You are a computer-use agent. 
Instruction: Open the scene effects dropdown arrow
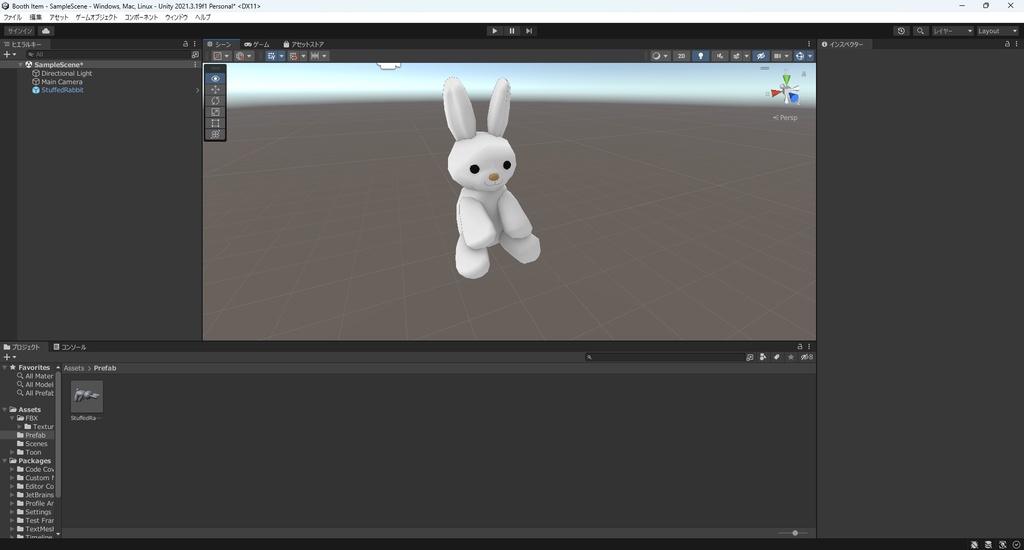pos(746,56)
